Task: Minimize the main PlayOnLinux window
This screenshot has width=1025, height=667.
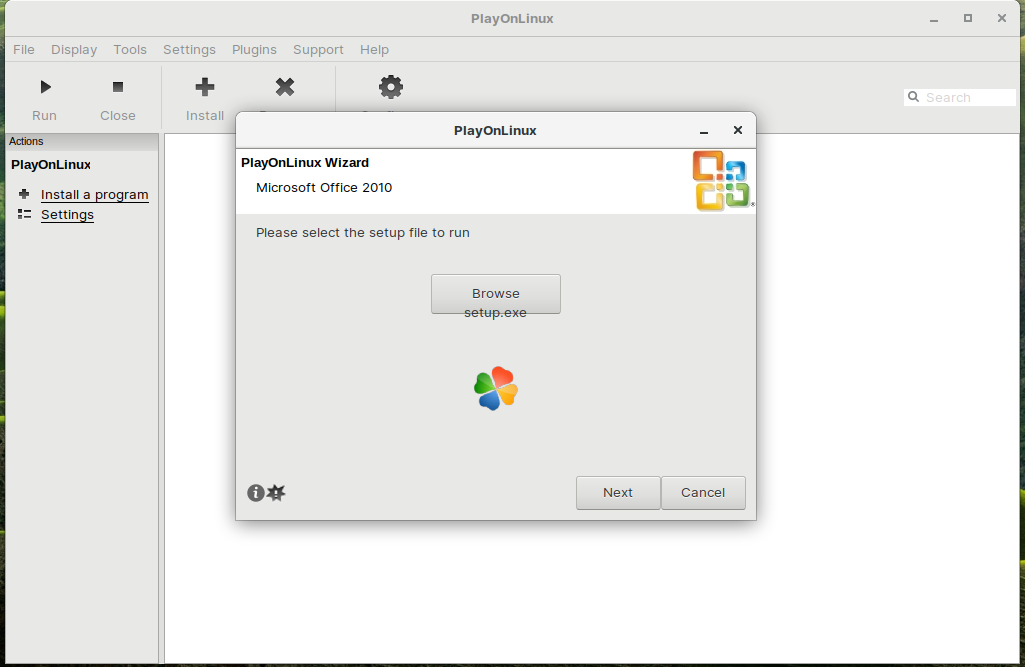Action: click(934, 19)
